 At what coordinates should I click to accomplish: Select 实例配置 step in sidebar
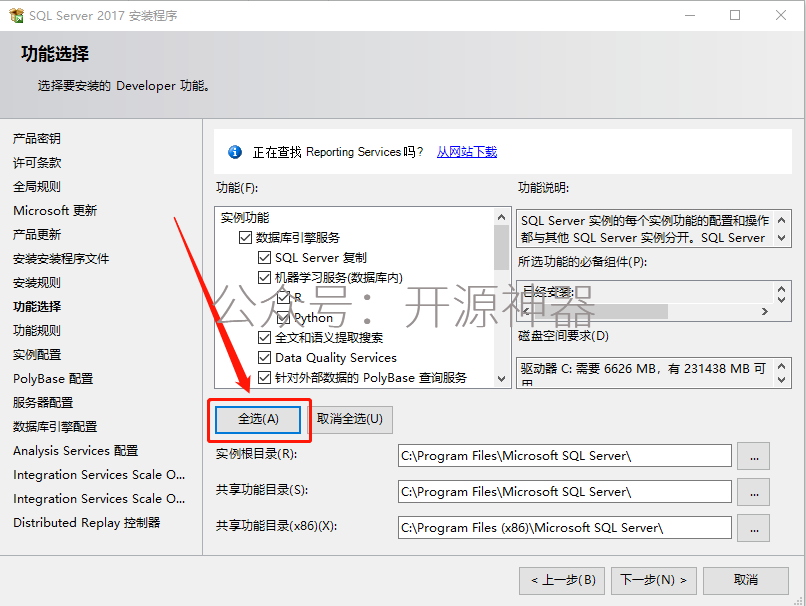coord(37,355)
